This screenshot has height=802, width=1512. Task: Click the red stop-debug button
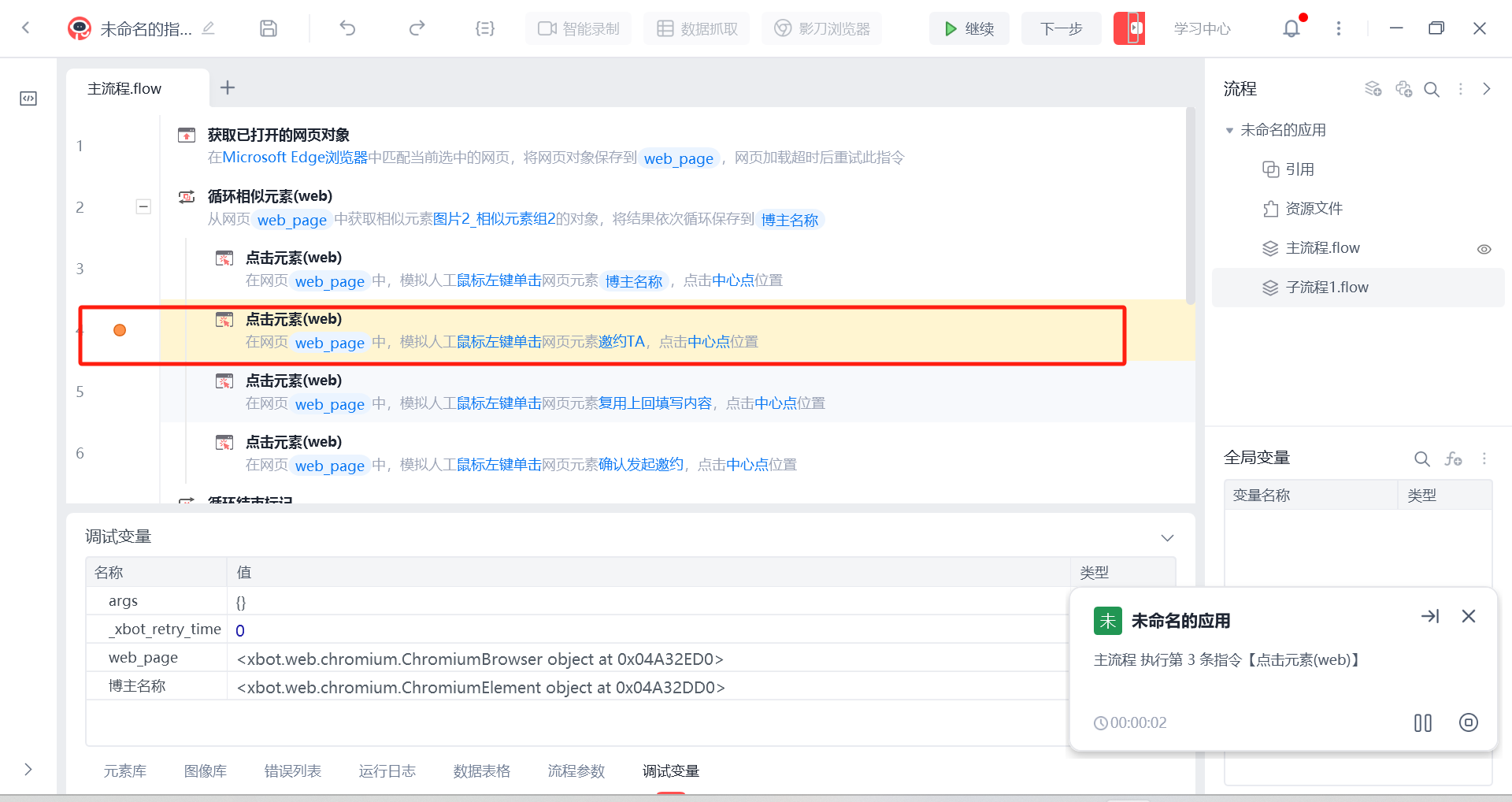(x=1129, y=28)
